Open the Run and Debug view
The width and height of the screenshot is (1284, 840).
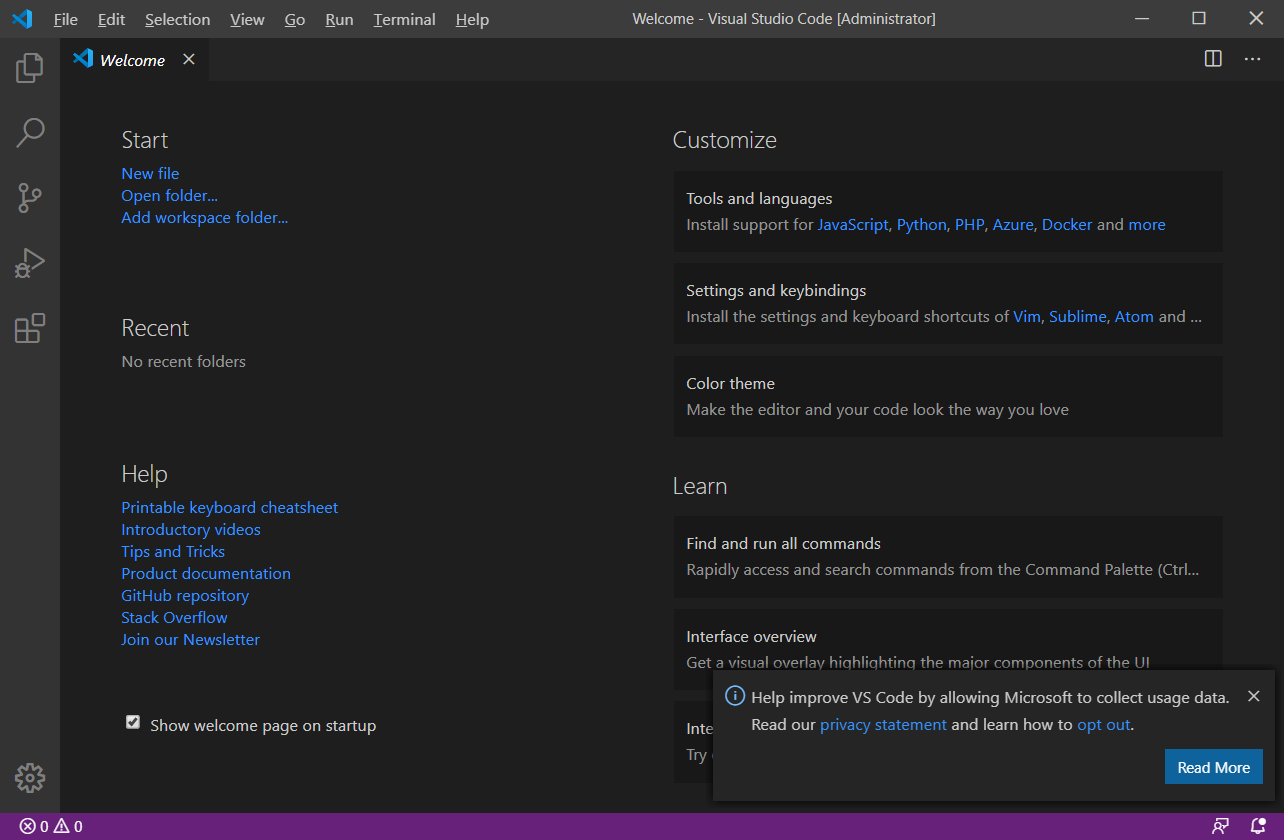pyautogui.click(x=30, y=263)
